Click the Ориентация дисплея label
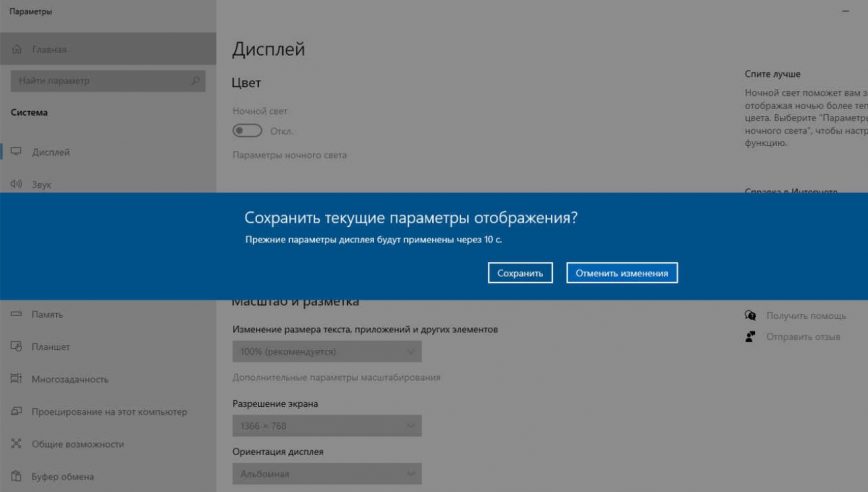 (x=278, y=452)
